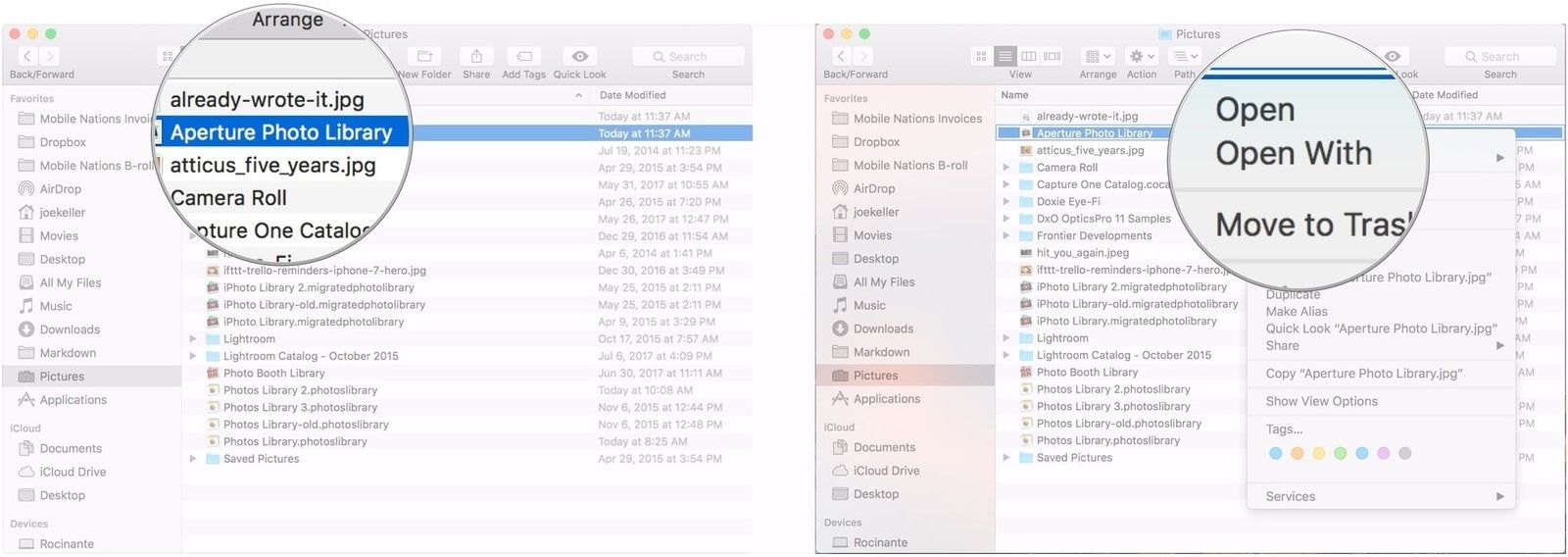Image resolution: width=1568 pixels, height=557 pixels.
Task: Click Copy "Aperture Photo Library.jpg" menu entry
Action: tap(1363, 374)
